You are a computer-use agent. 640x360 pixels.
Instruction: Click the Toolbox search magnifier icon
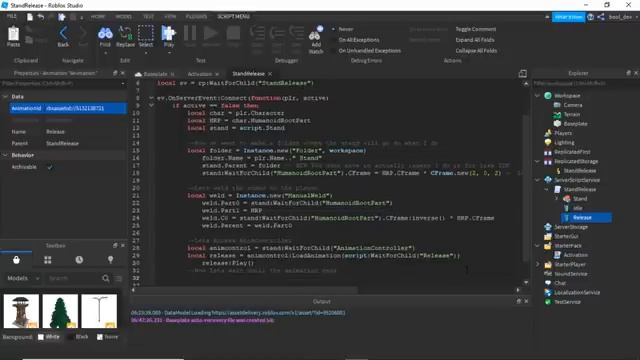(x=106, y=278)
